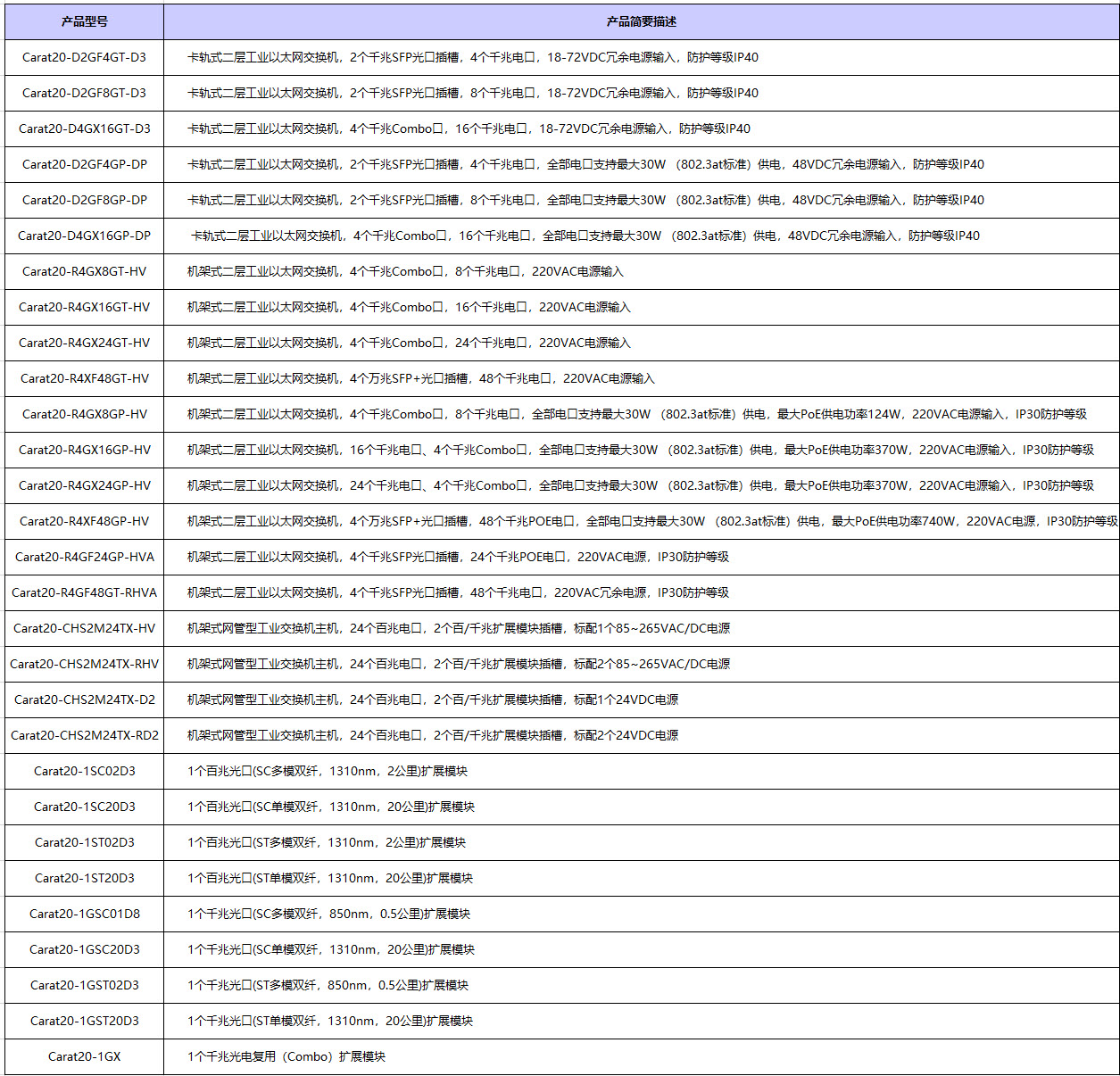Click model Carat20-R4GF24GP-HVA
The width and height of the screenshot is (1120, 1076).
tap(85, 557)
